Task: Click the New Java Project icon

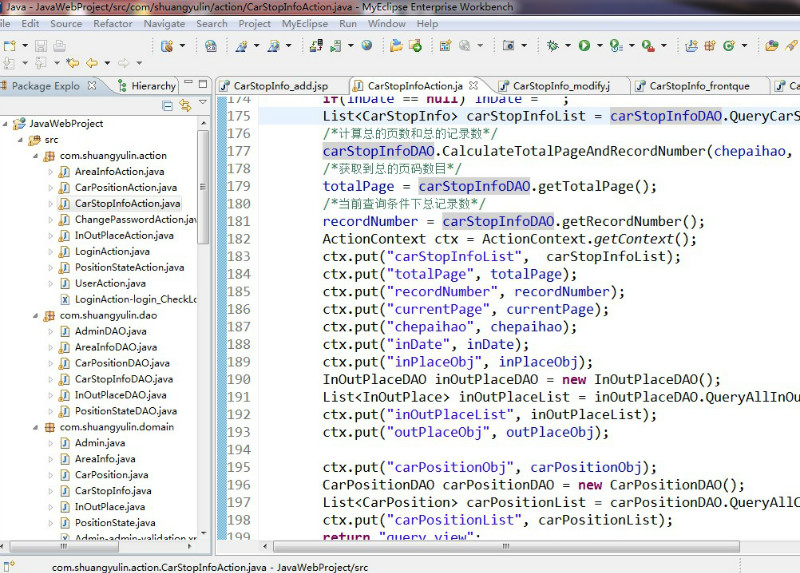Action: [x=691, y=46]
